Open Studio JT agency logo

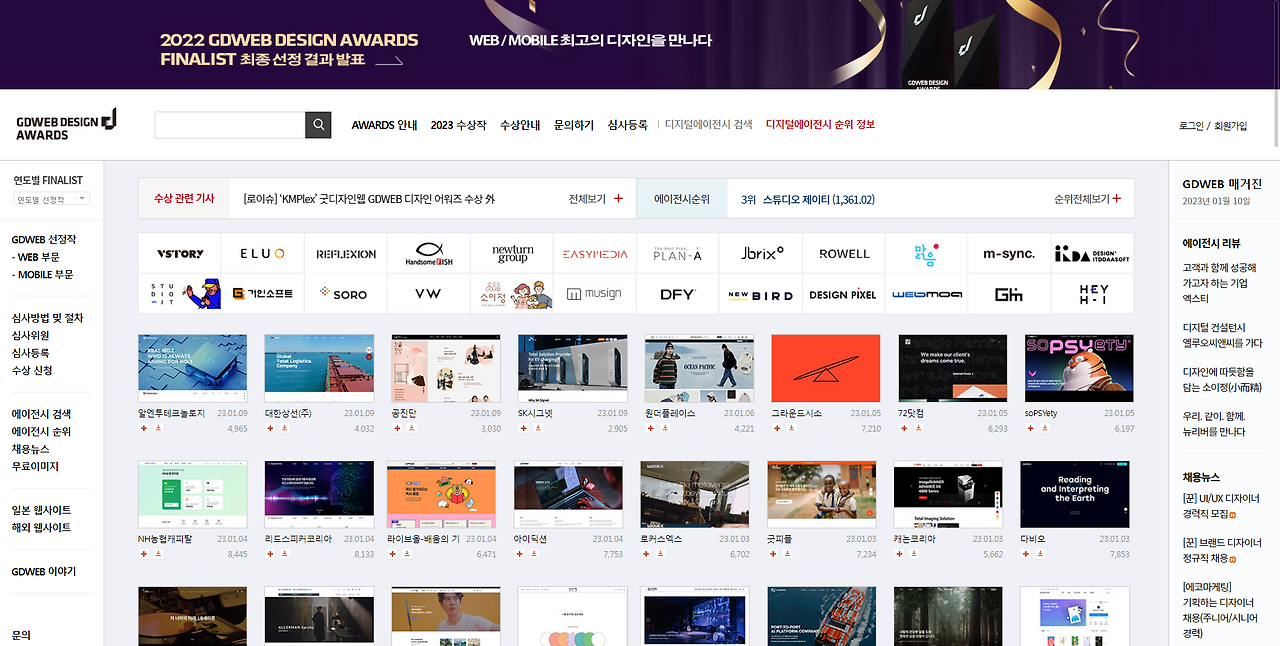click(180, 294)
